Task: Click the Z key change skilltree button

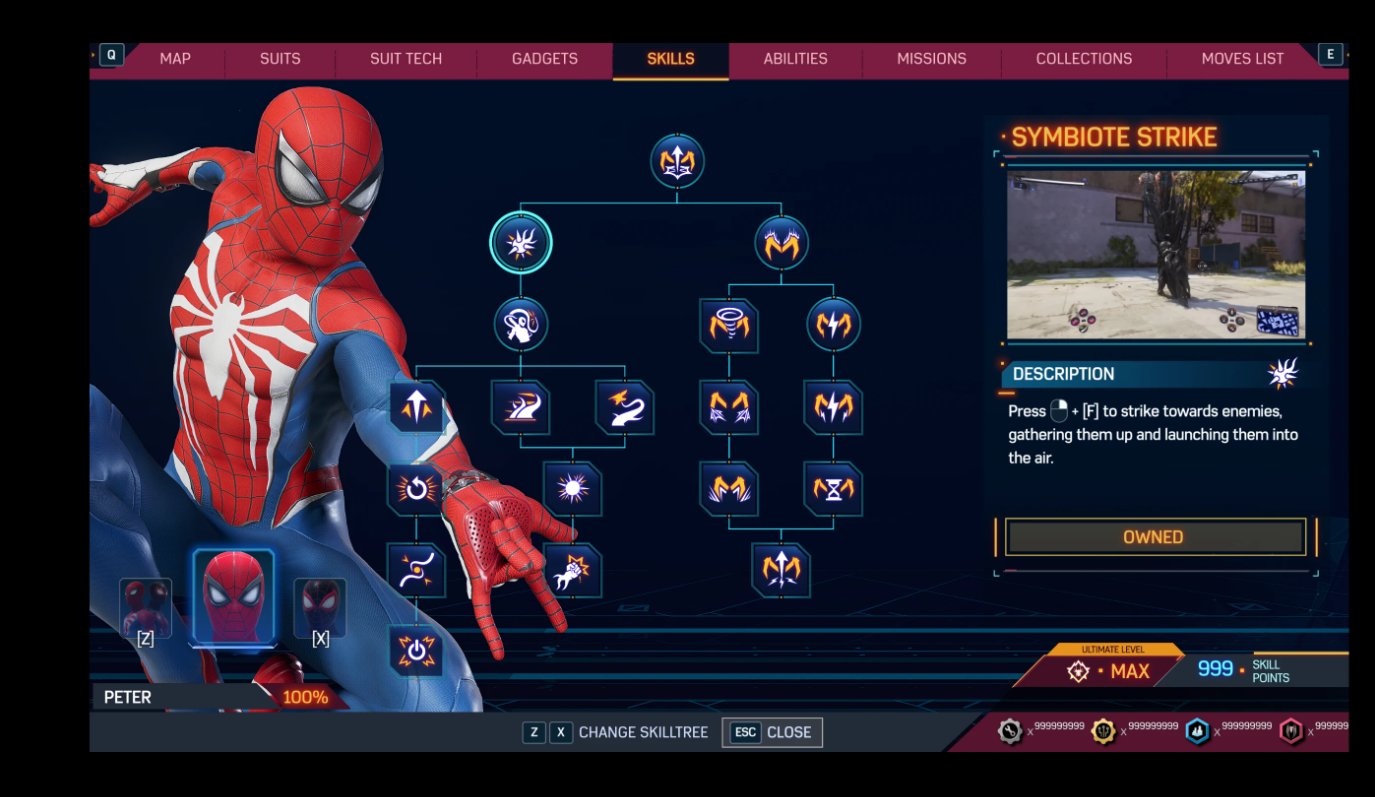Action: (x=534, y=732)
